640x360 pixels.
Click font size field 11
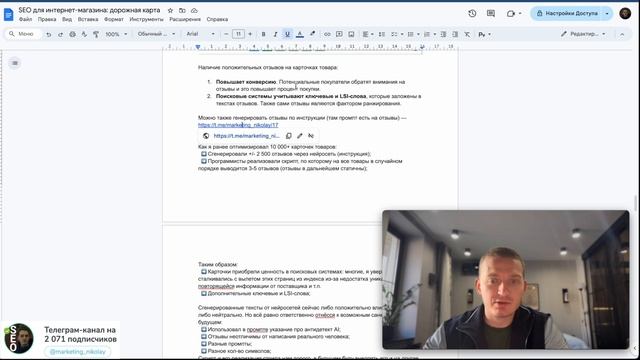pyautogui.click(x=238, y=34)
